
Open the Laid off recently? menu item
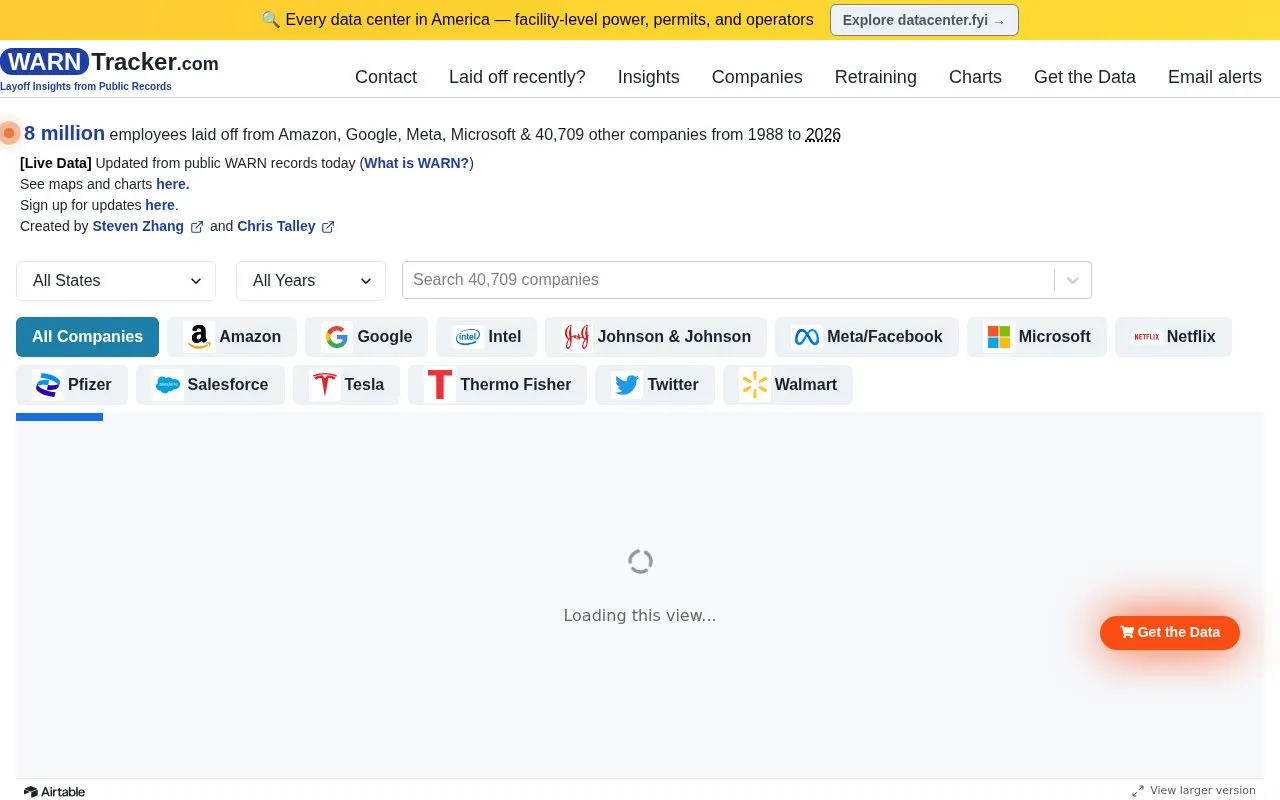[x=517, y=77]
